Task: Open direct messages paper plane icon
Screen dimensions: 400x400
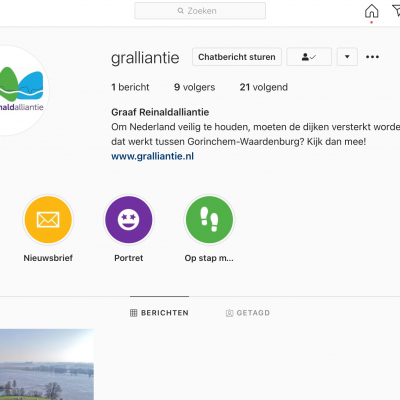Action: [x=396, y=11]
